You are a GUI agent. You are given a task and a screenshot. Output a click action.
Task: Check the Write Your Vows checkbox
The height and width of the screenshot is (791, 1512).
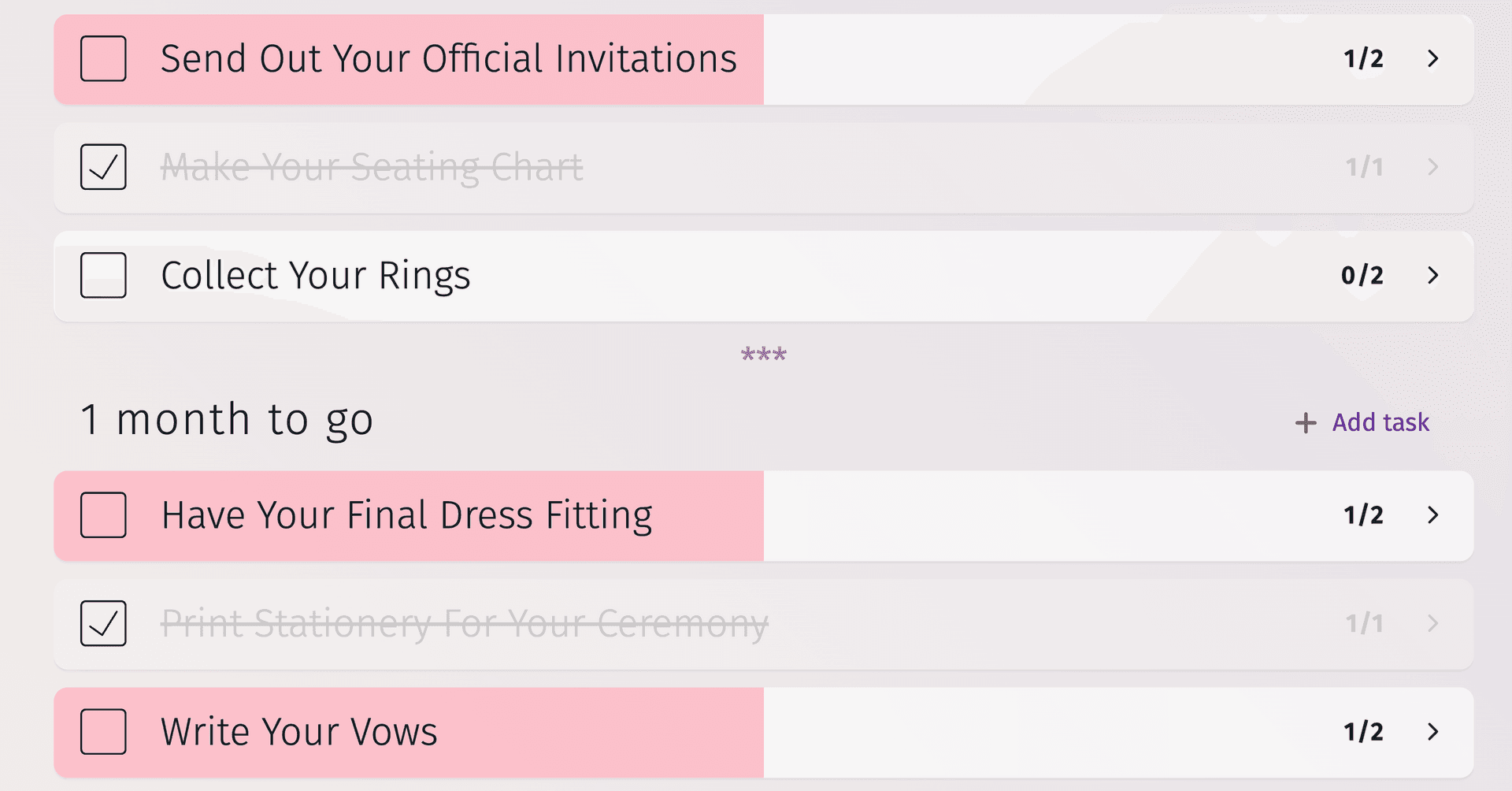(103, 732)
